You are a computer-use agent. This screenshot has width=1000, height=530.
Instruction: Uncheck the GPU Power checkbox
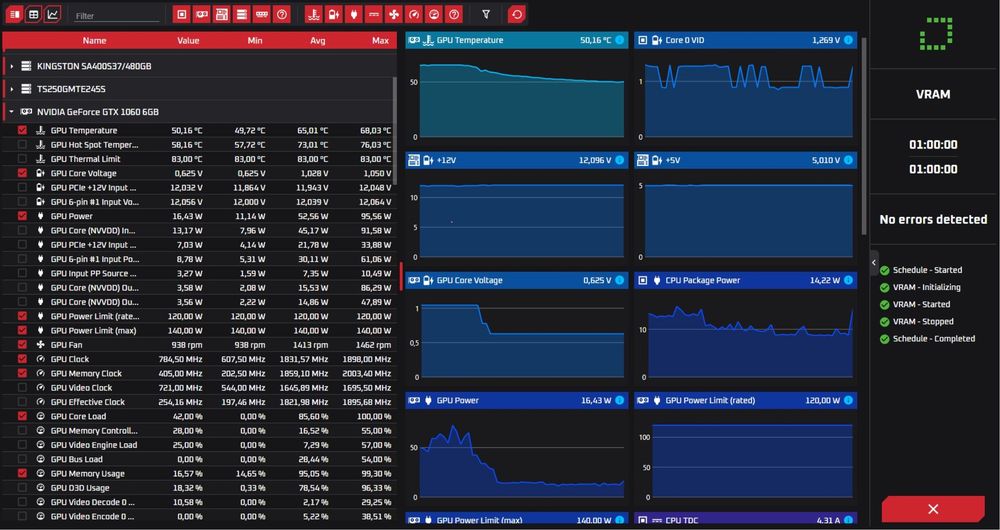click(22, 216)
